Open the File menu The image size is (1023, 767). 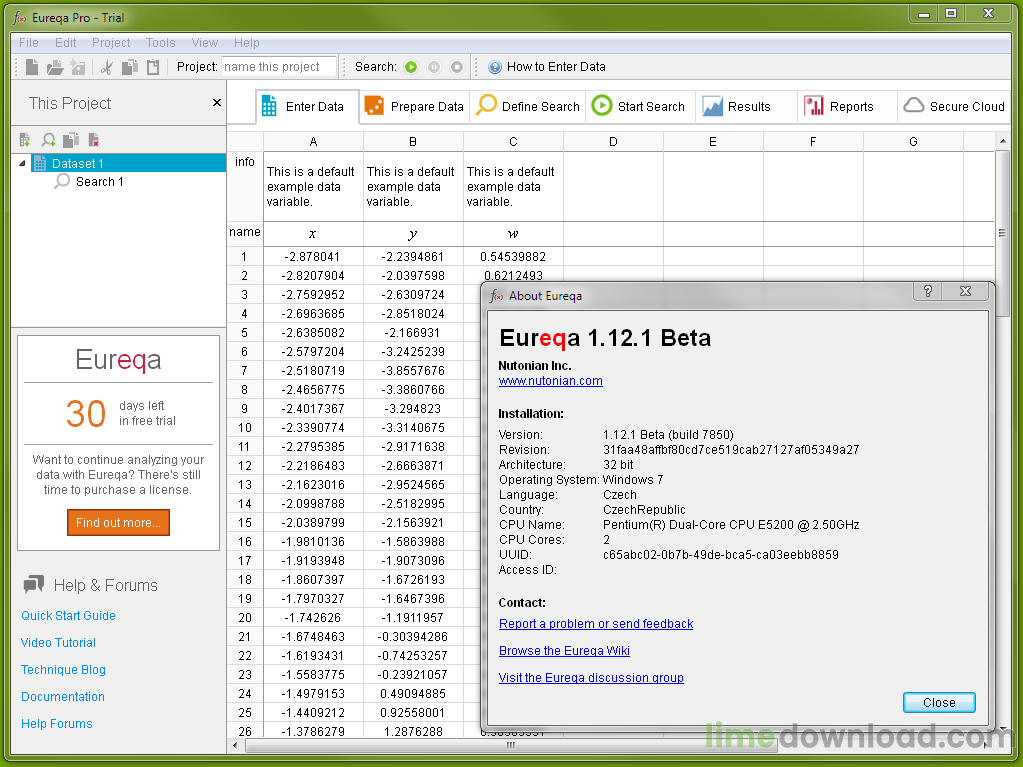tap(29, 42)
